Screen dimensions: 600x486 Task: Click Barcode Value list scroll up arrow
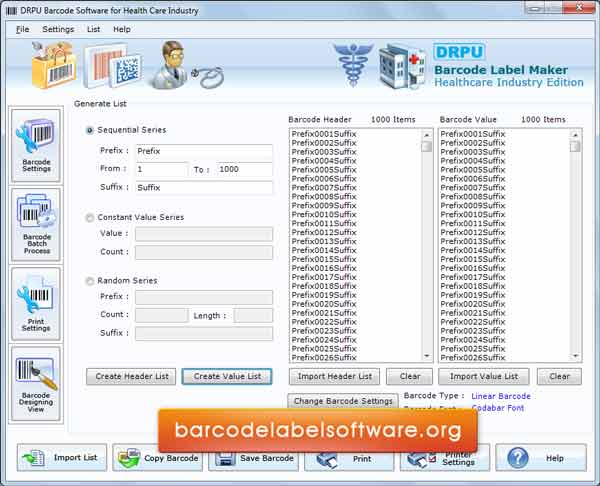[x=575, y=135]
